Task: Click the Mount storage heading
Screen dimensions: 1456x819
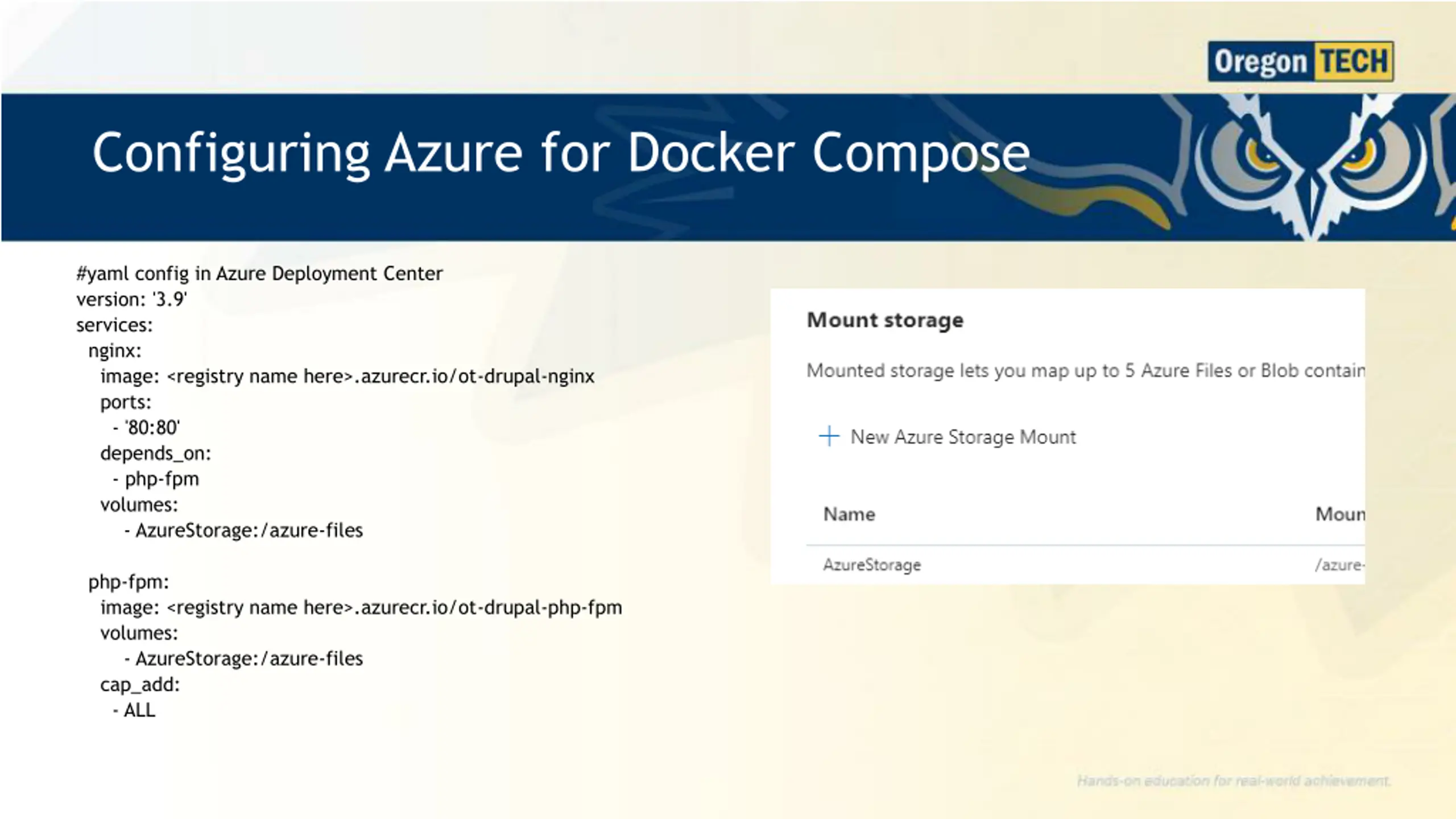Action: 885,320
